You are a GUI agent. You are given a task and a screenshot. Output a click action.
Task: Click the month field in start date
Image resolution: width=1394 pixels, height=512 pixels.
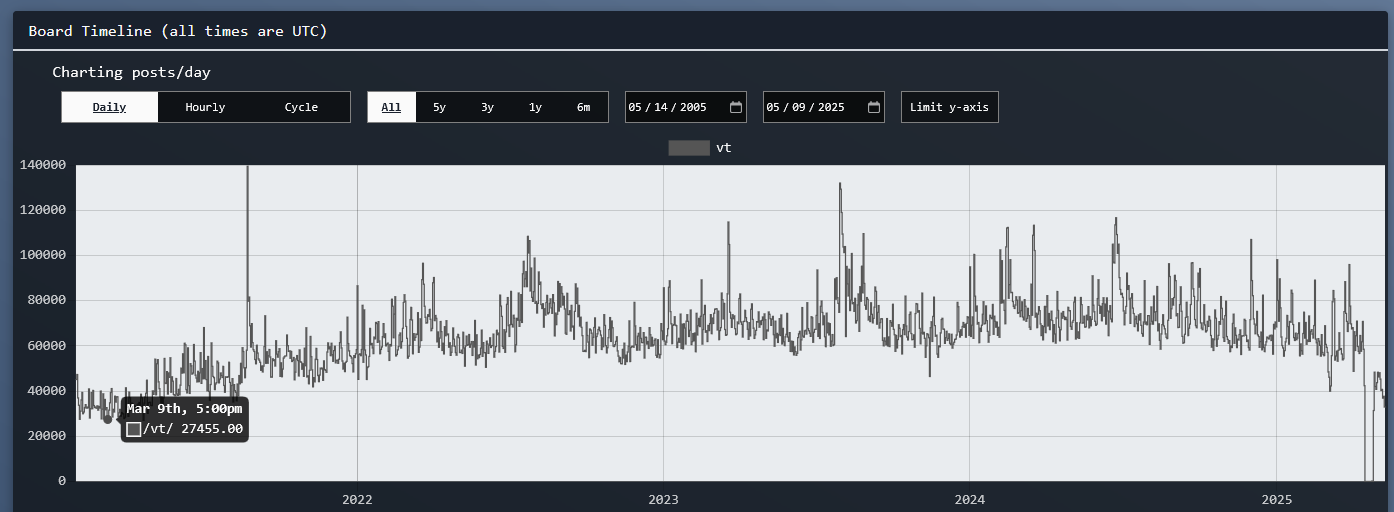point(635,107)
